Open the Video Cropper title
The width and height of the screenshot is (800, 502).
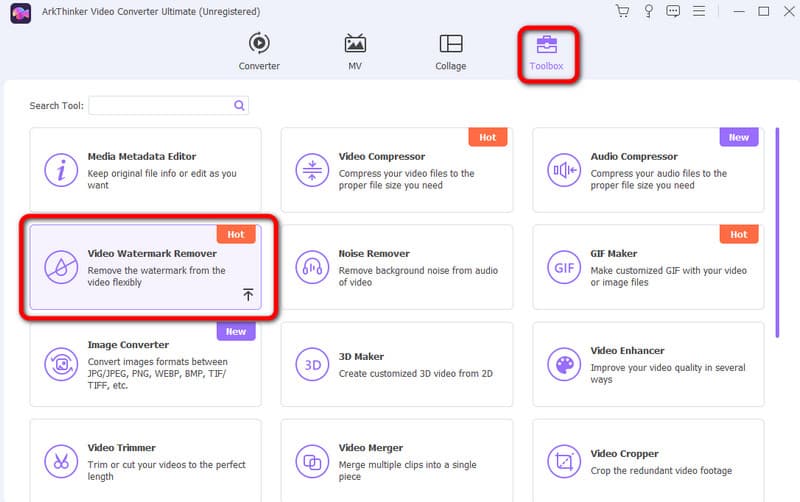click(x=624, y=454)
